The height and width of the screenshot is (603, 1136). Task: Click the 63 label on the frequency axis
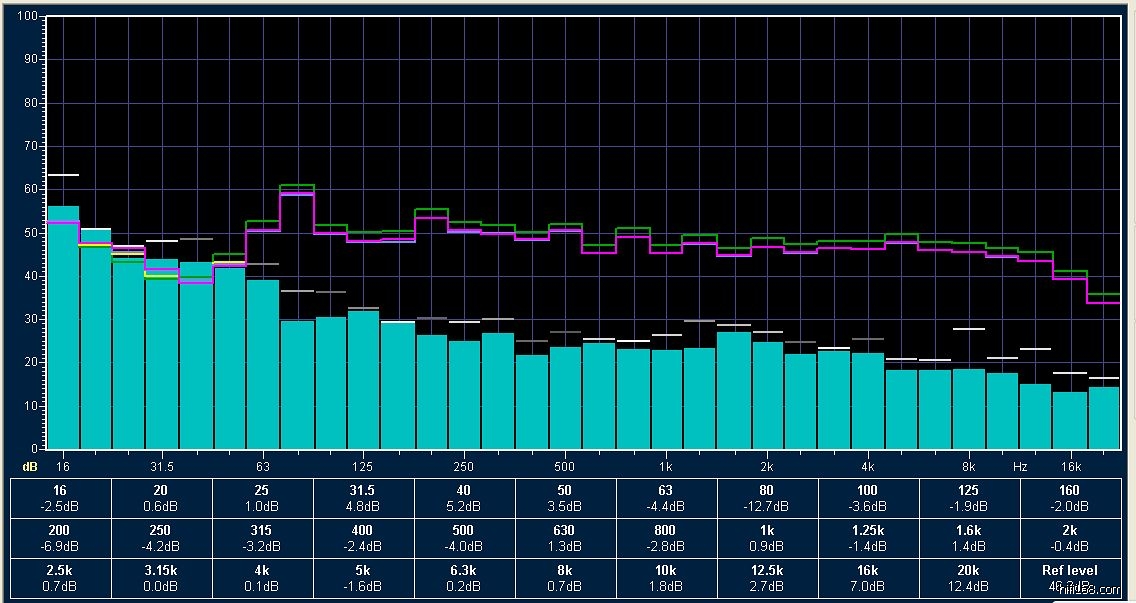263,467
